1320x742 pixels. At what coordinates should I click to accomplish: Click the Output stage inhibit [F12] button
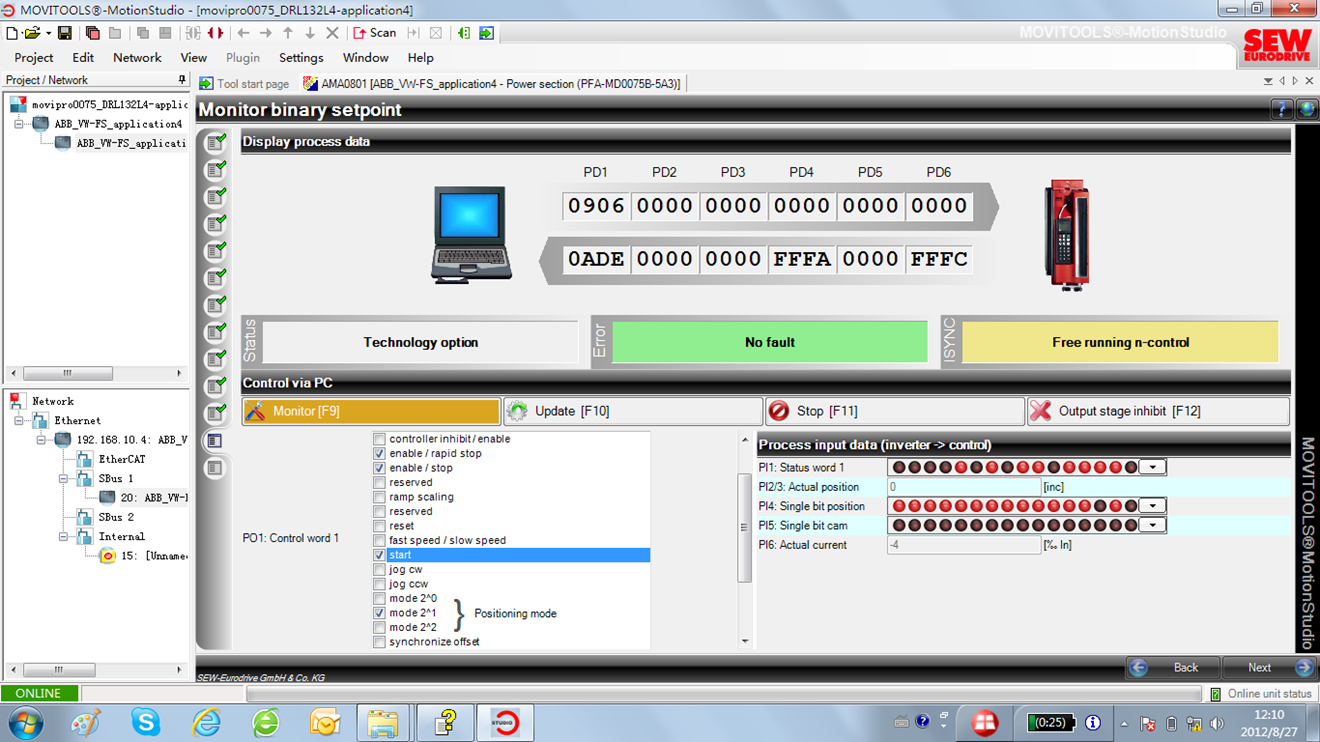[x=1157, y=411]
